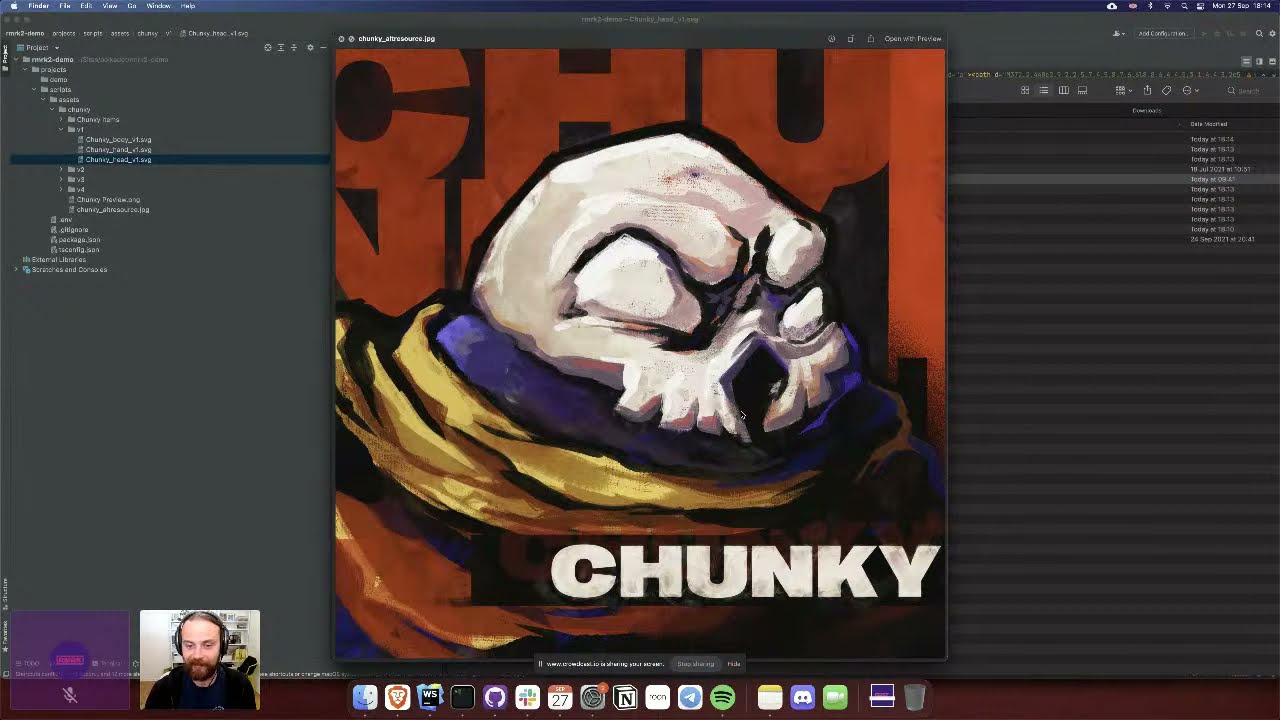Click the Quick Look share icon
The height and width of the screenshot is (720, 1280).
pos(870,39)
